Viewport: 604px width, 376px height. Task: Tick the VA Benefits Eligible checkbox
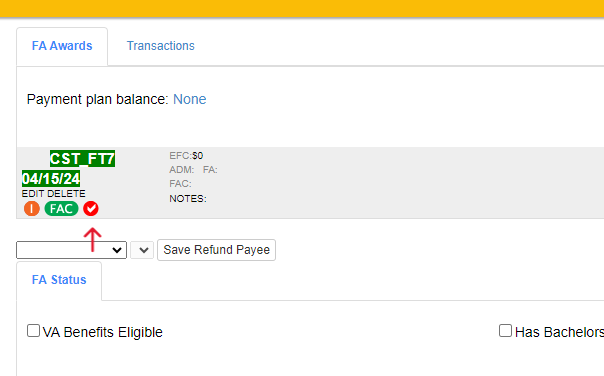[33, 331]
